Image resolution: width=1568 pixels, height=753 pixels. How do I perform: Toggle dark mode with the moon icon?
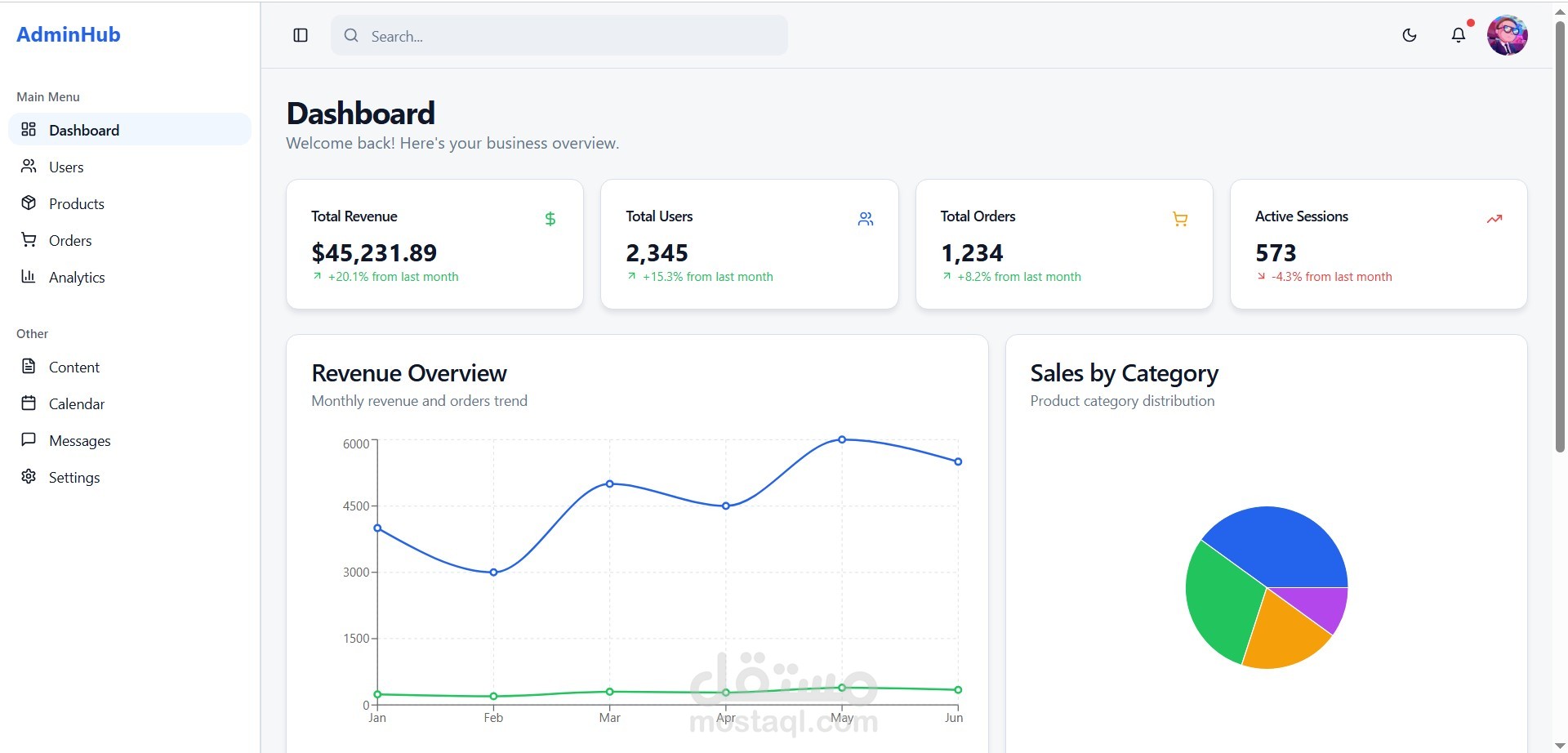click(1410, 35)
